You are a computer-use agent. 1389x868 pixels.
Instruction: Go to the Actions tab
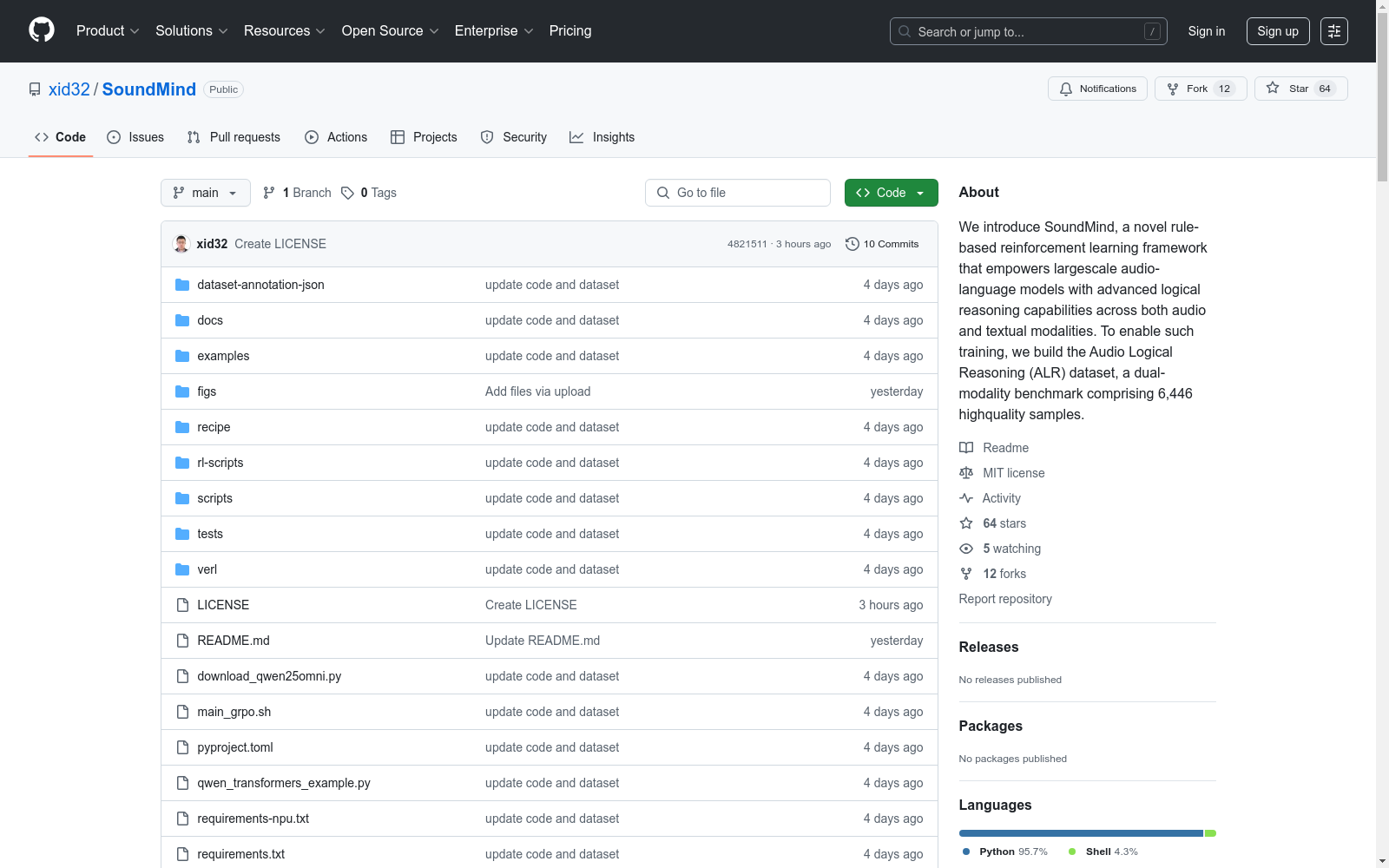[336, 137]
